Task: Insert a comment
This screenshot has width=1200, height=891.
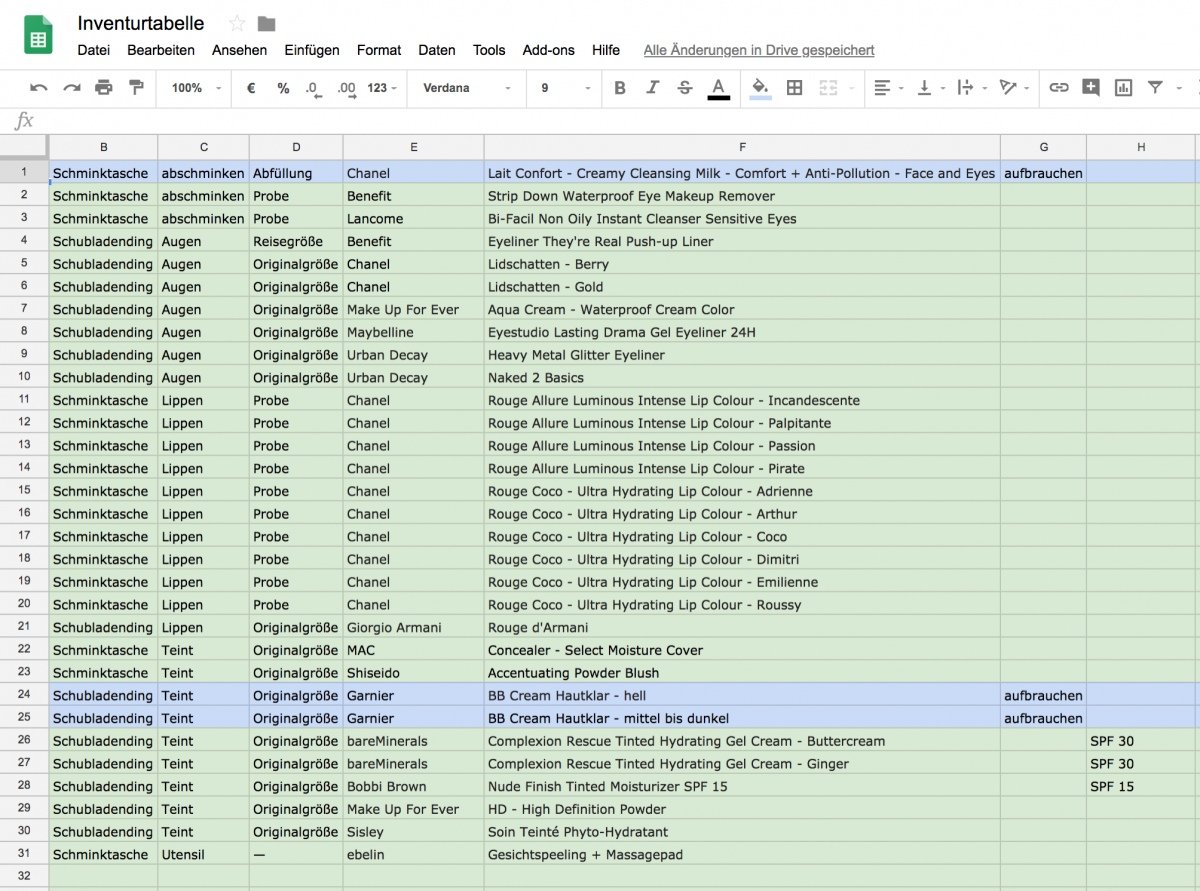Action: pos(1090,88)
